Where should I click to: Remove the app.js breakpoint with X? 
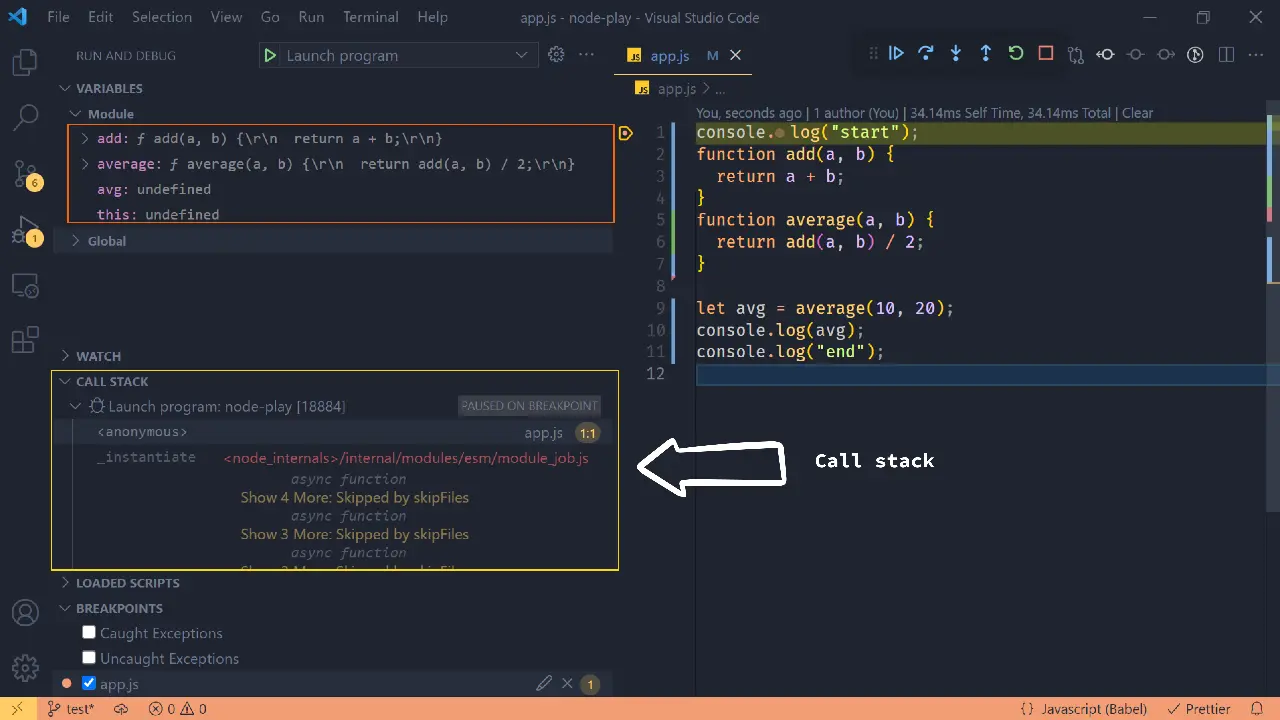567,684
